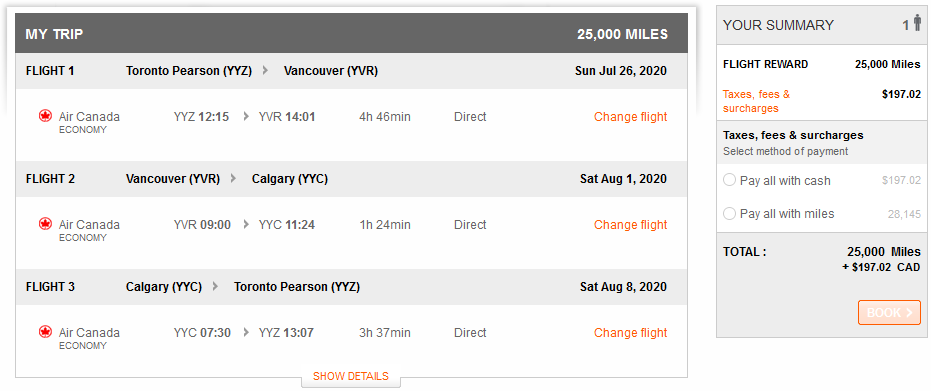
Task: Click the Book button
Action: tap(889, 313)
